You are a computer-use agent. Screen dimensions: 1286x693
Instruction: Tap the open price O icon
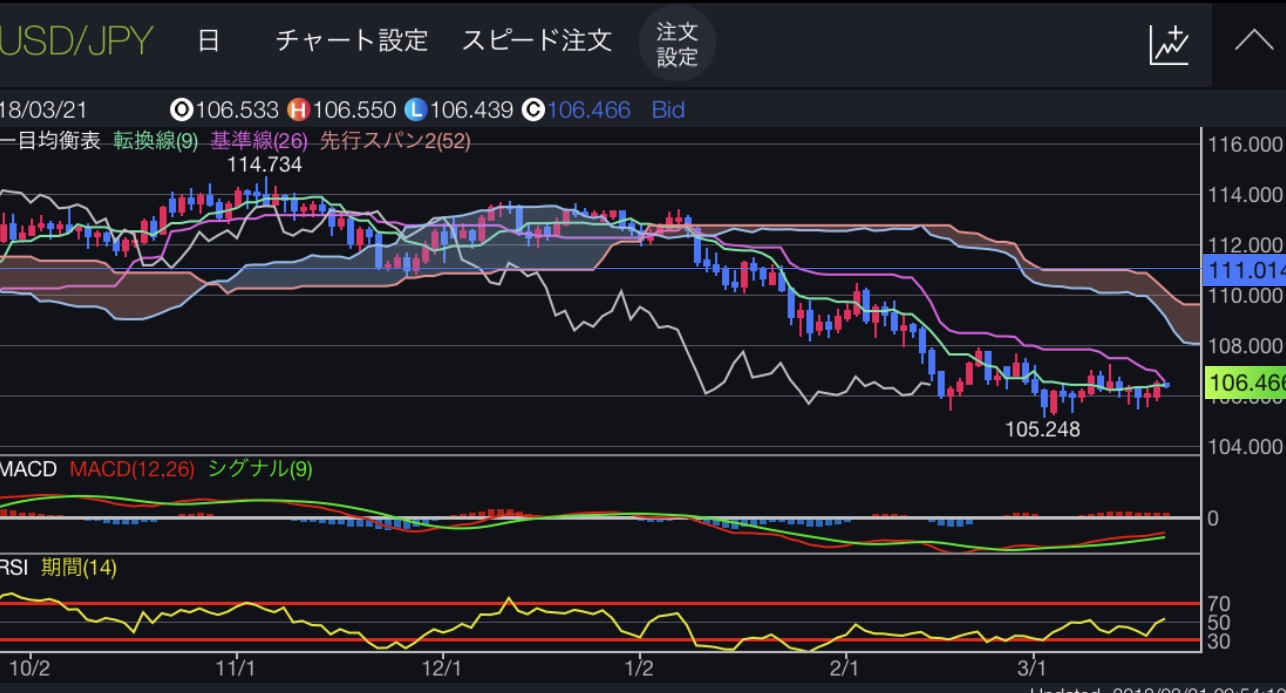click(182, 110)
